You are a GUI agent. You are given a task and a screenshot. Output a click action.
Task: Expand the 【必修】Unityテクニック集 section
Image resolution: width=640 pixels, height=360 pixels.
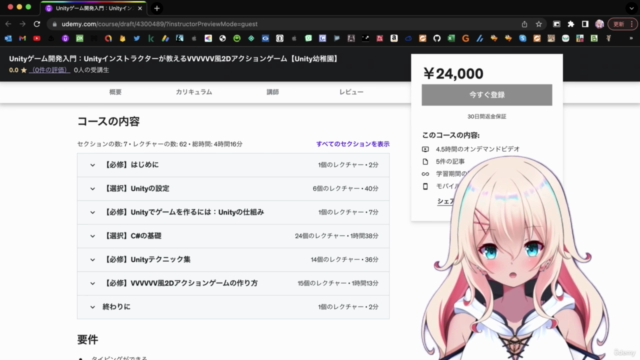click(x=233, y=260)
